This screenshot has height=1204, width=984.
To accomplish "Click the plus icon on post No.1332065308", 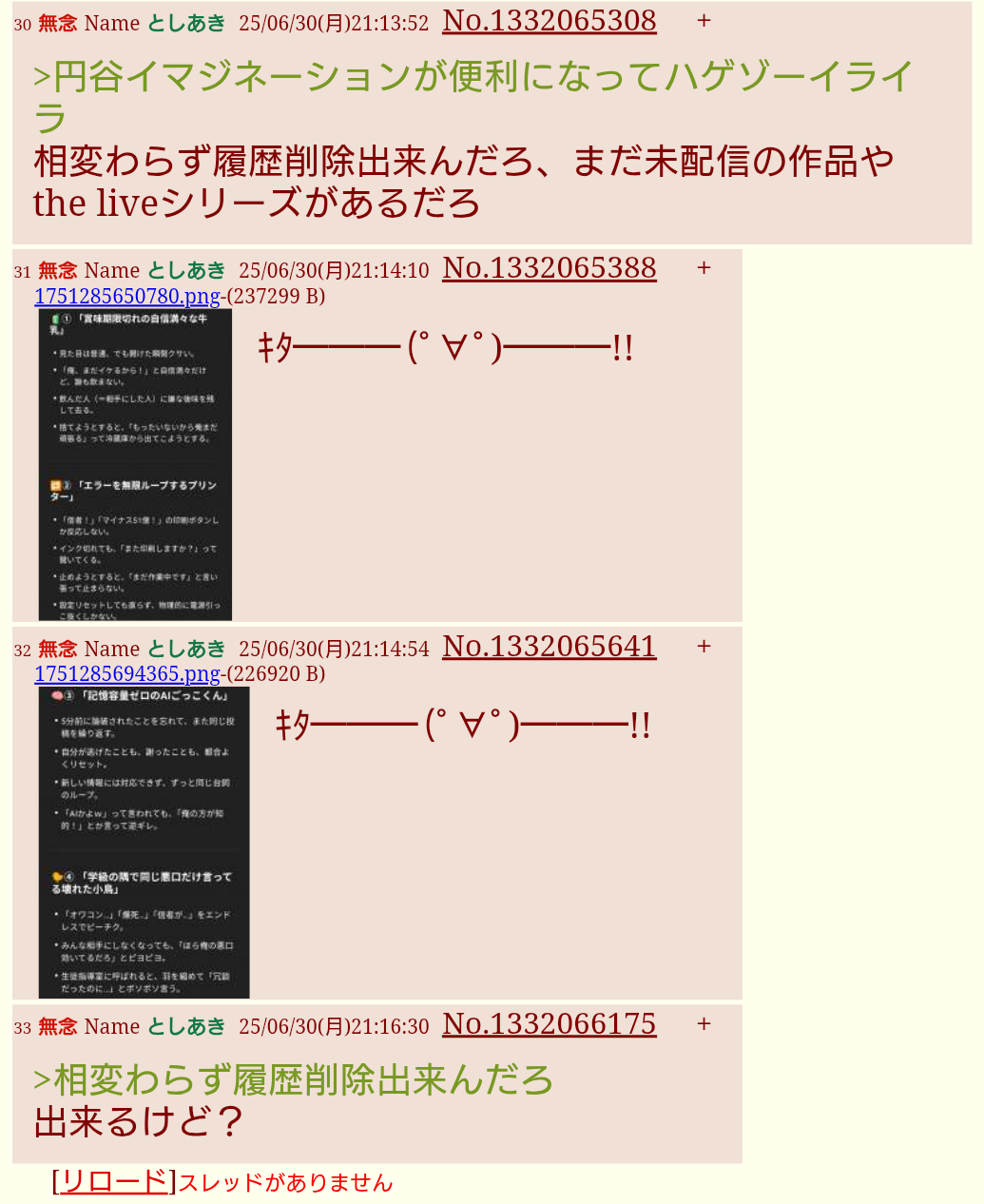I will pos(704,21).
